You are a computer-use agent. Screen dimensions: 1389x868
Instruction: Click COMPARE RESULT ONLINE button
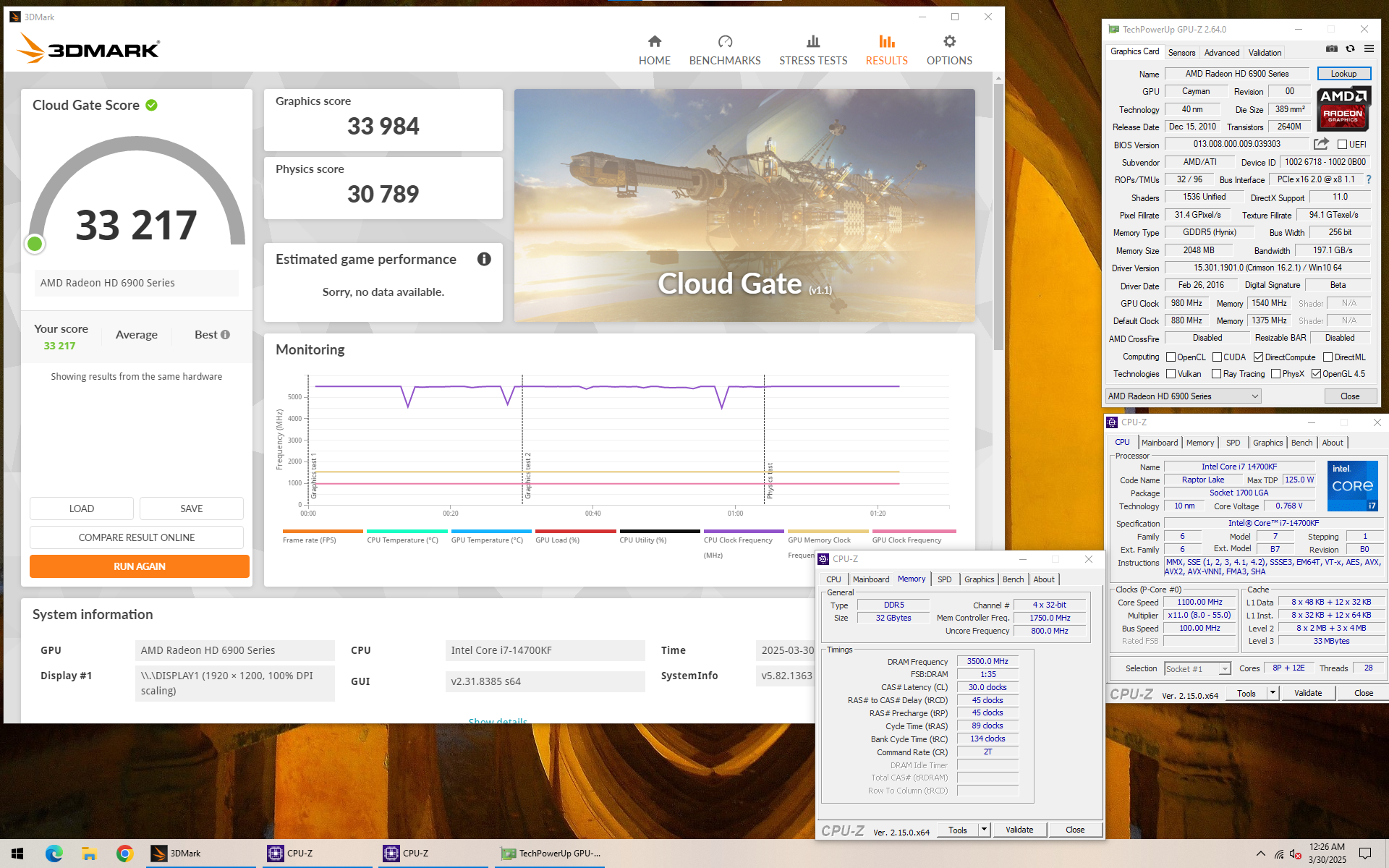(x=137, y=537)
